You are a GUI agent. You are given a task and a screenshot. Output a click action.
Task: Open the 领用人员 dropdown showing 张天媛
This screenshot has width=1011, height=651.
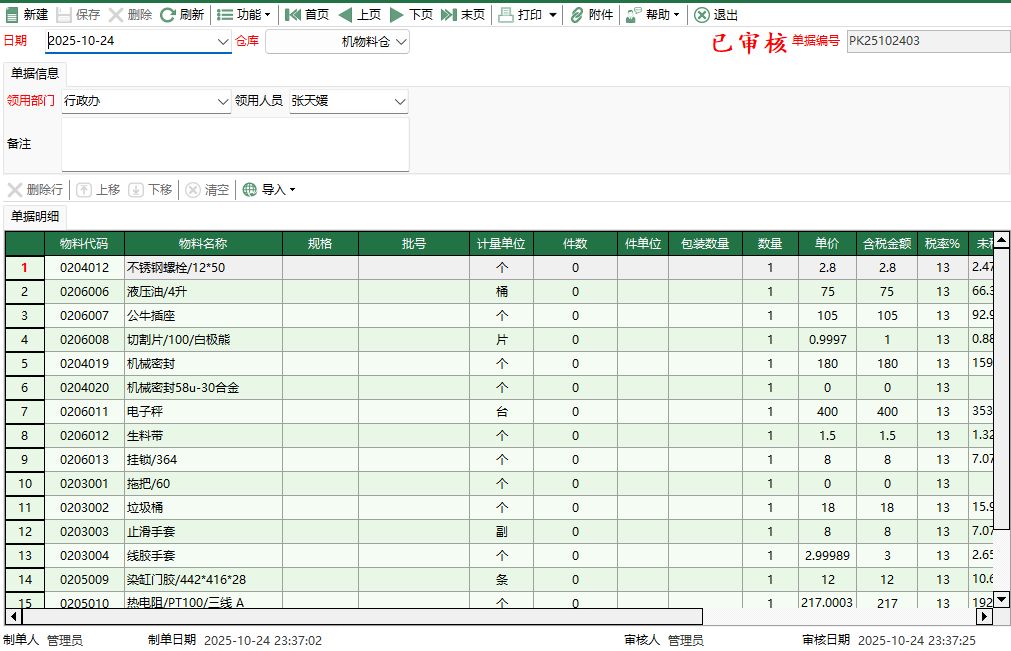click(348, 101)
